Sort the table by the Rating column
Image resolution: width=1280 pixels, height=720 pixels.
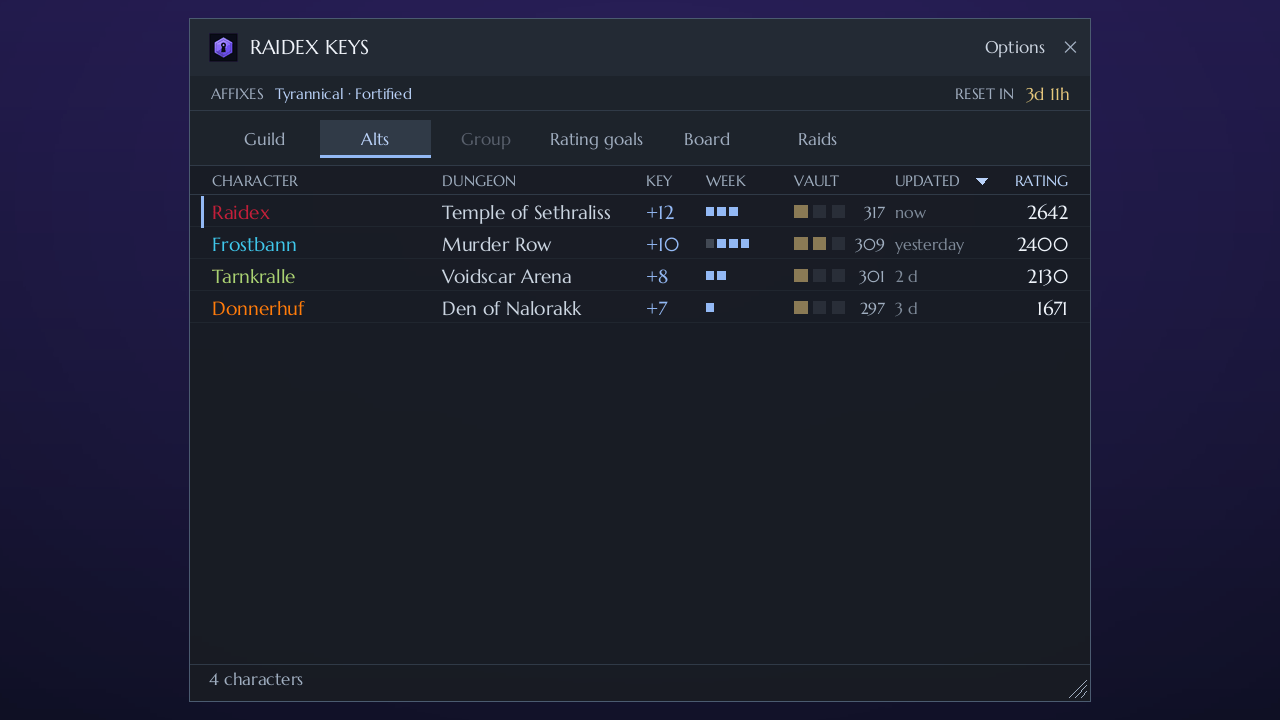1041,181
